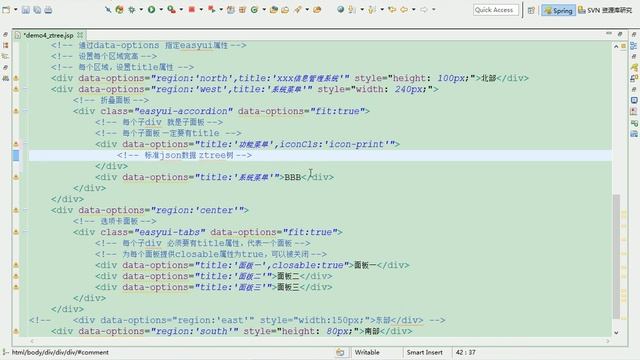Click the New file toolbar icon
640x360 pixels.
coord(6,9)
